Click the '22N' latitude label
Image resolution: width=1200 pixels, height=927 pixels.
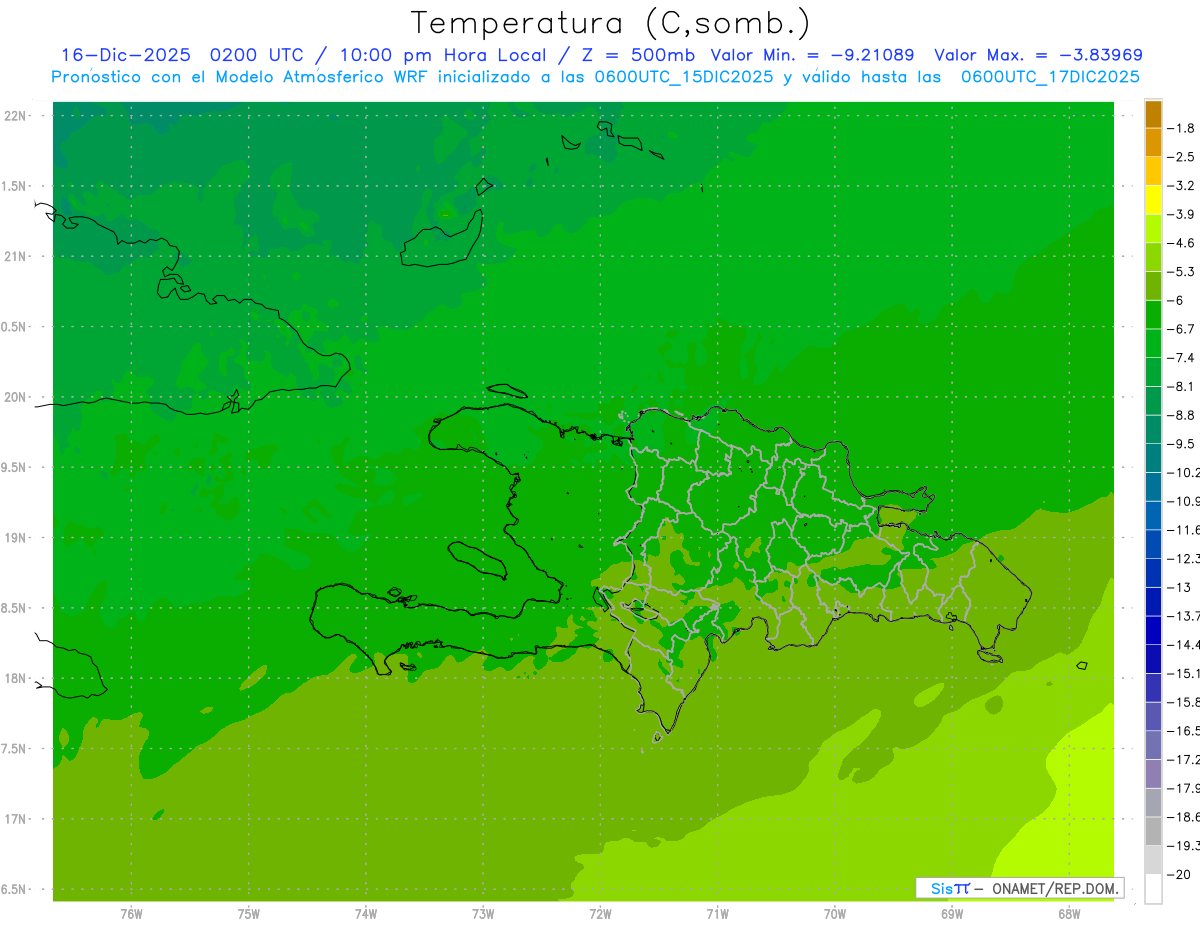tap(17, 116)
